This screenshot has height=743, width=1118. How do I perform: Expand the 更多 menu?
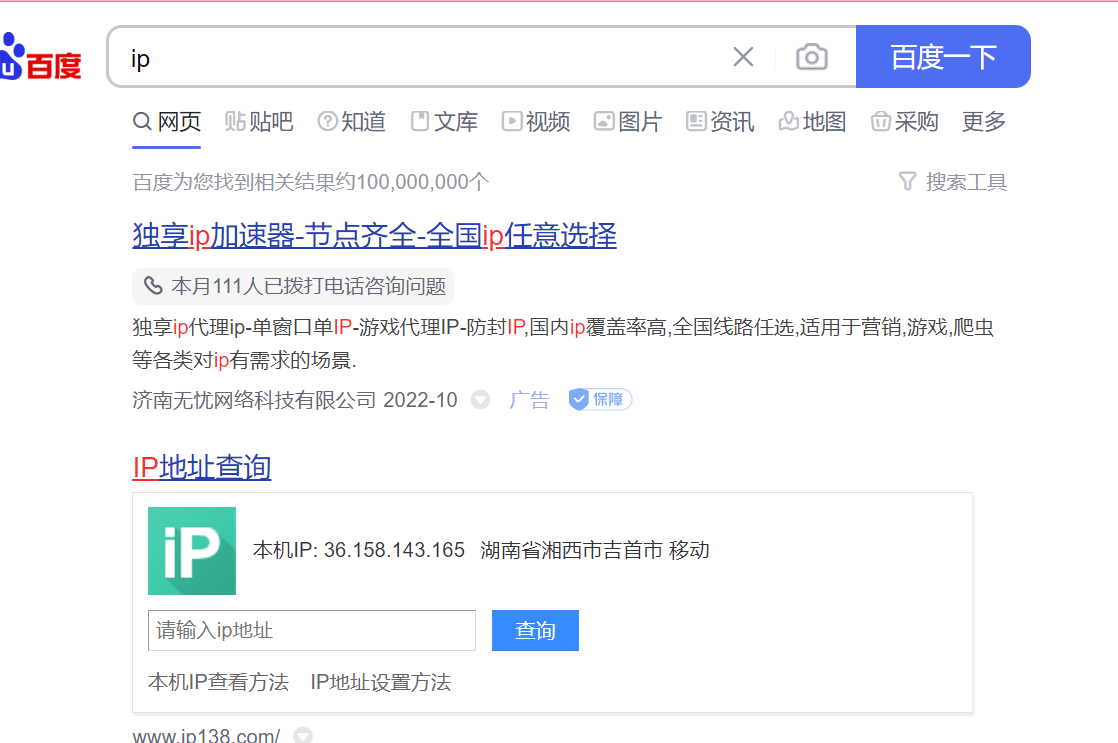coord(983,122)
